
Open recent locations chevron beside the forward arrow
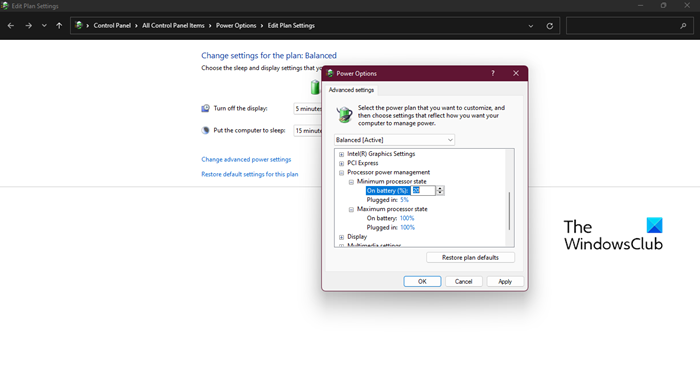click(44, 26)
